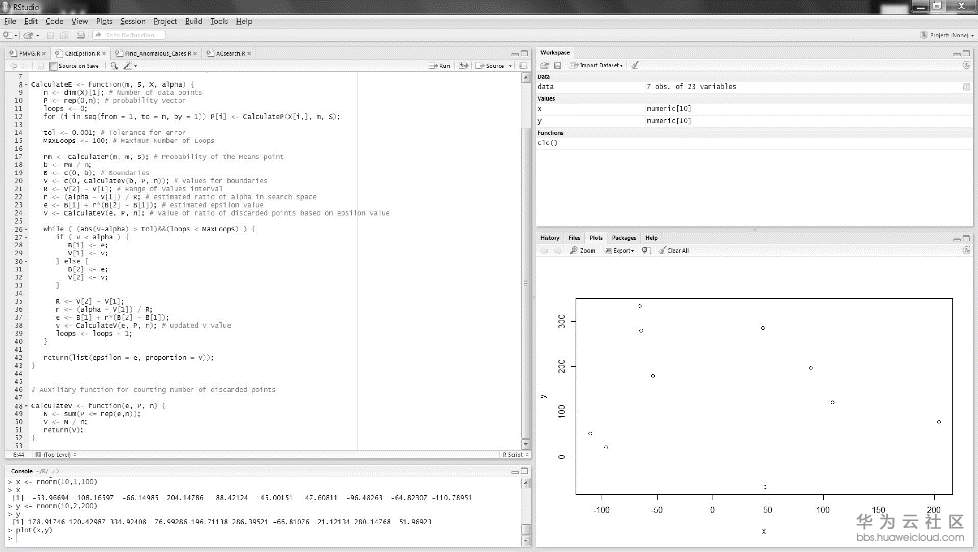Minimize the source editor pane

(515, 54)
